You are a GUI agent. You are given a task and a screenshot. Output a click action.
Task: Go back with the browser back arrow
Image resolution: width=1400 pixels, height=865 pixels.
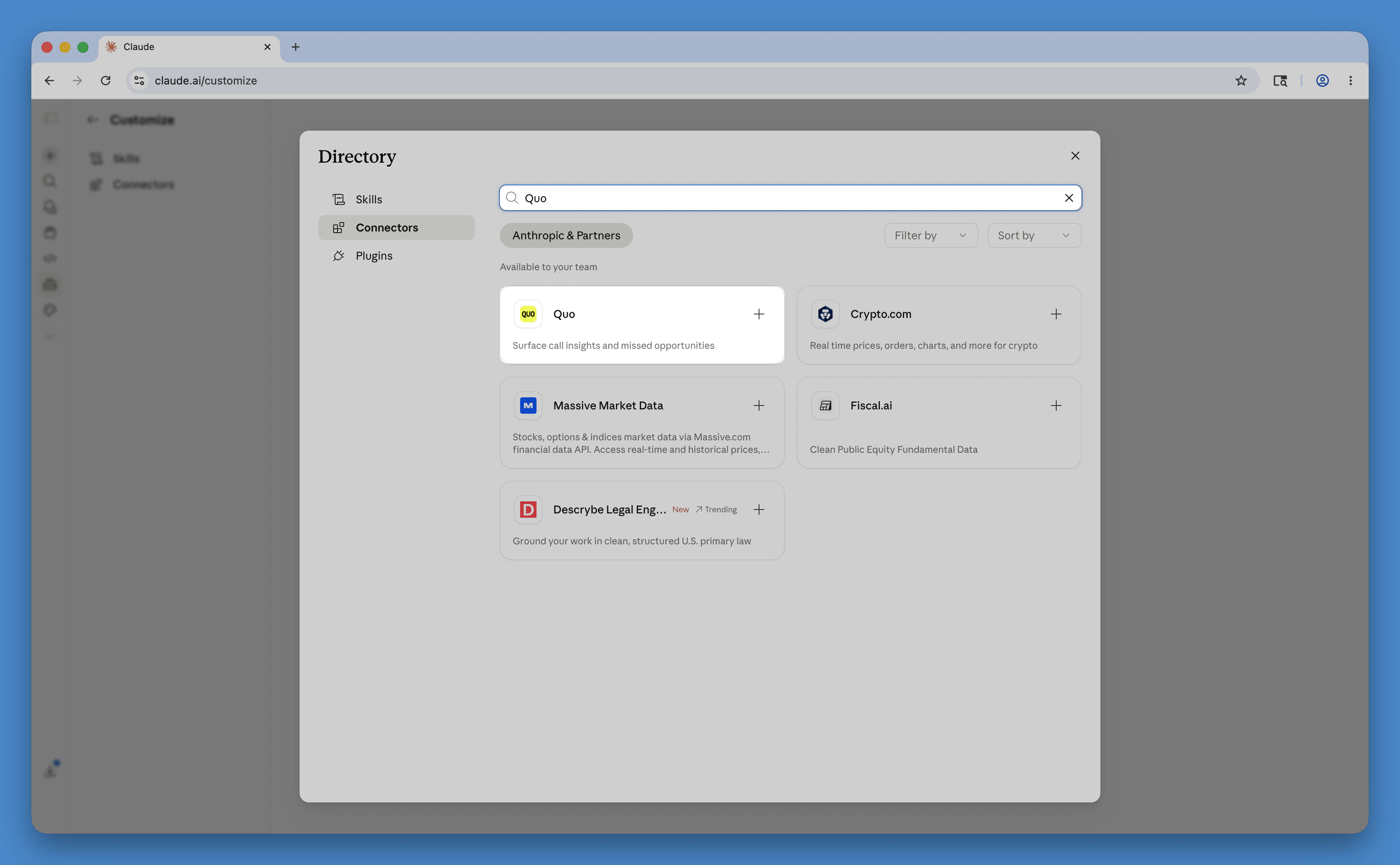[50, 81]
